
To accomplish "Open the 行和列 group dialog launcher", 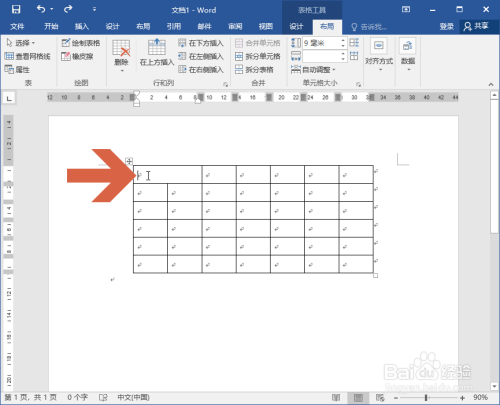I will 225,85.
